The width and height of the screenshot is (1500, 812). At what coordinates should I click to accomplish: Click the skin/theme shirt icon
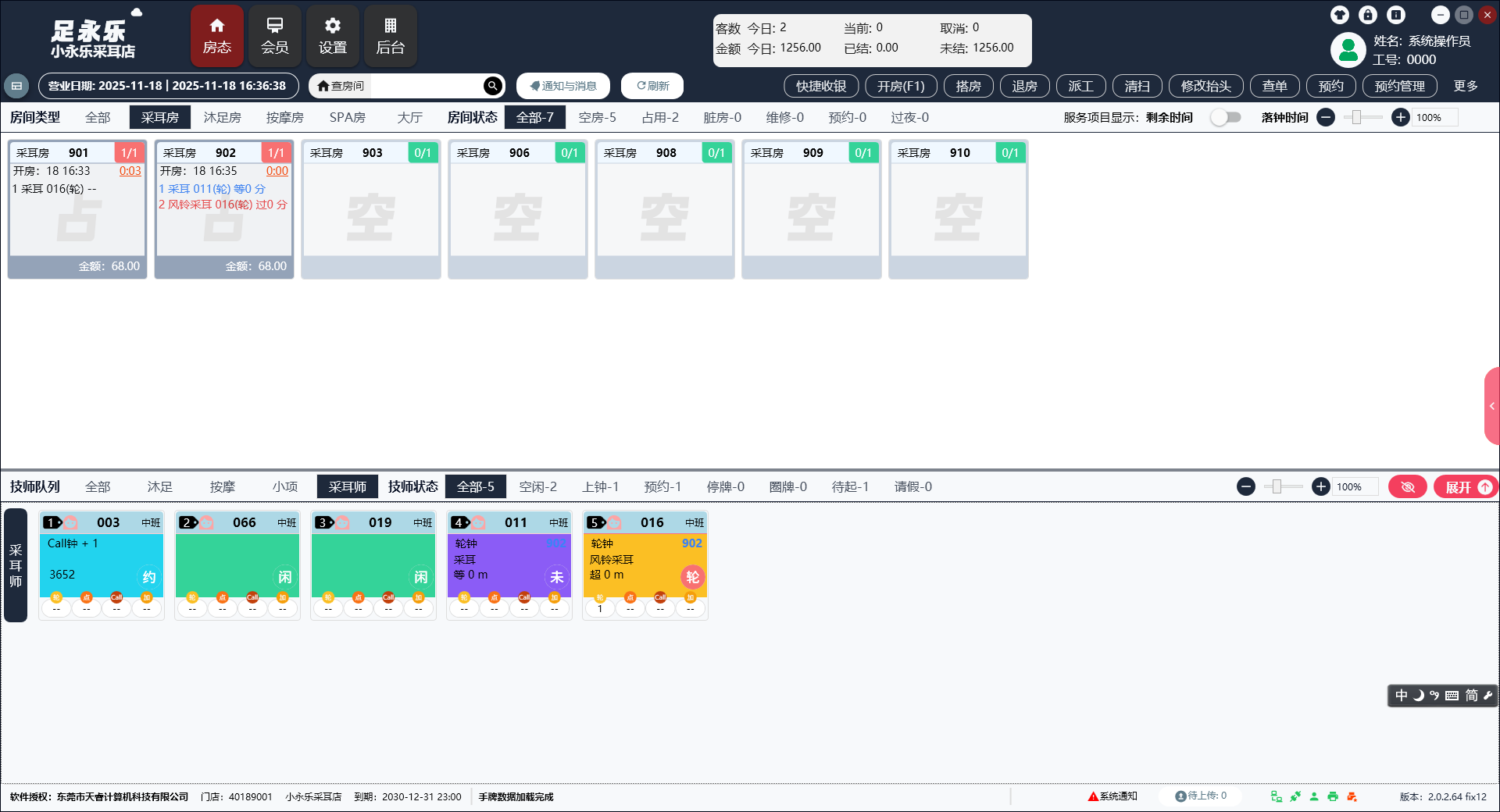(1340, 15)
